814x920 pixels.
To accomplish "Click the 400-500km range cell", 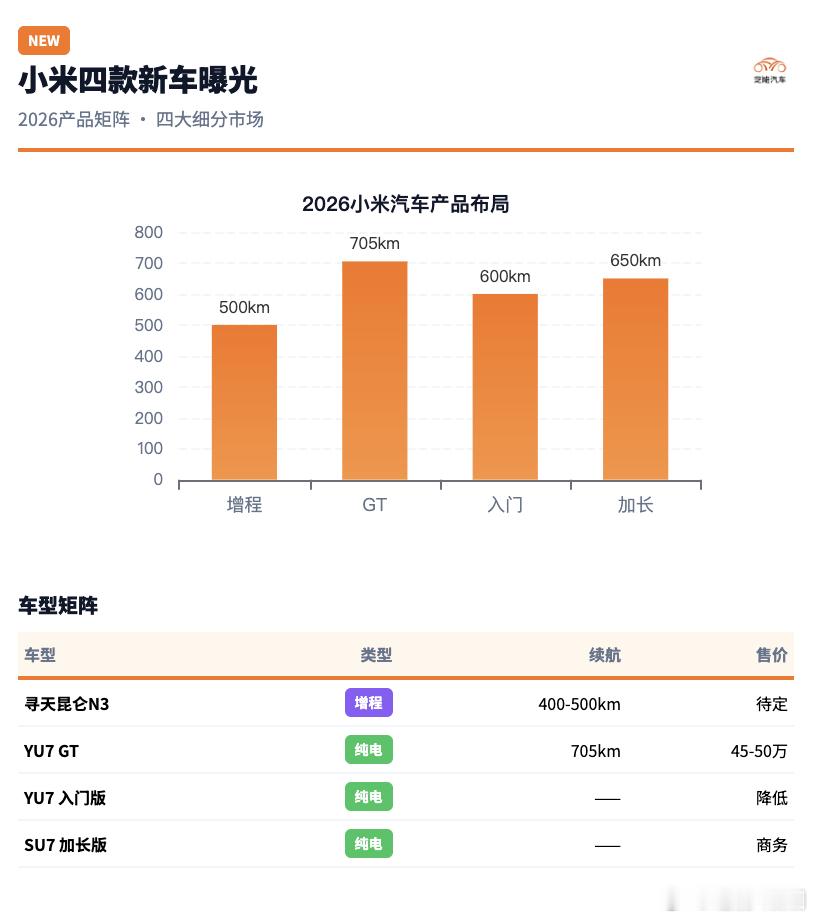I will (579, 704).
